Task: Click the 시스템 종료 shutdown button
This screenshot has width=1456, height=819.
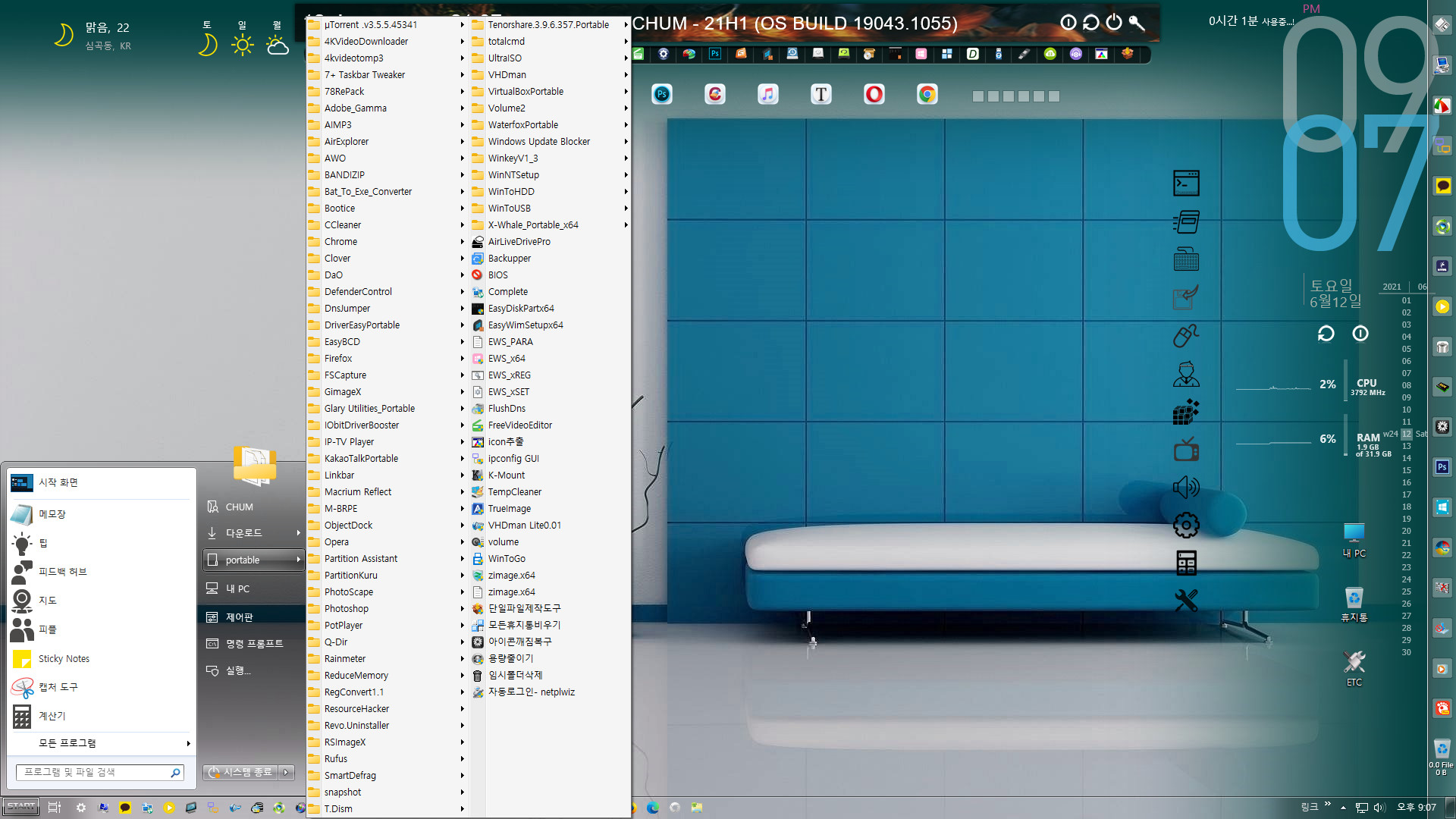Action: pyautogui.click(x=240, y=772)
